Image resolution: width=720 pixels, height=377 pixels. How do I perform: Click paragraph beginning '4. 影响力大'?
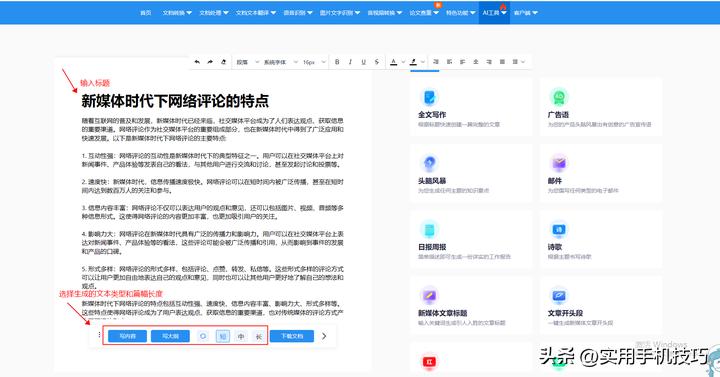(213, 242)
